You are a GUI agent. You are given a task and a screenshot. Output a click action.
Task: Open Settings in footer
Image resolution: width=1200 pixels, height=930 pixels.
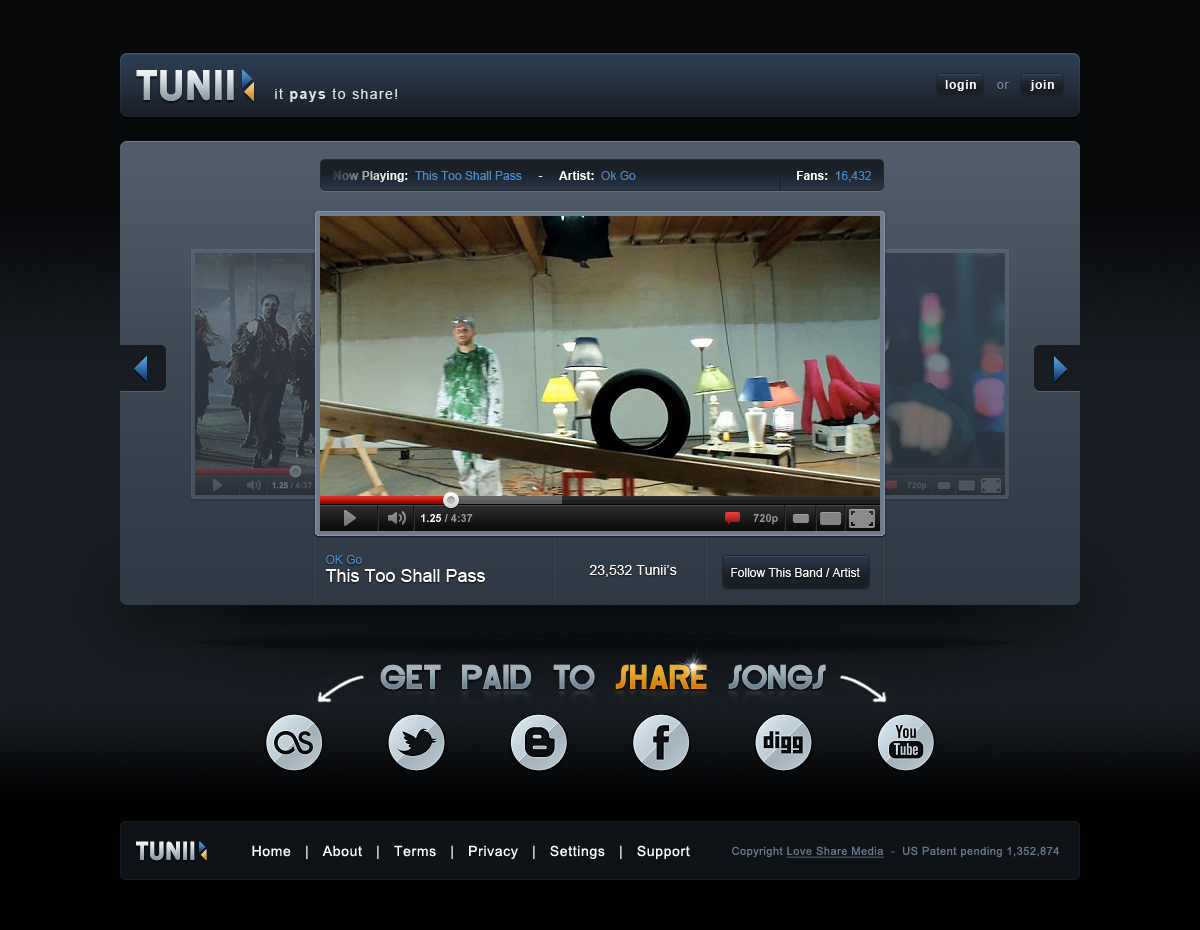577,852
